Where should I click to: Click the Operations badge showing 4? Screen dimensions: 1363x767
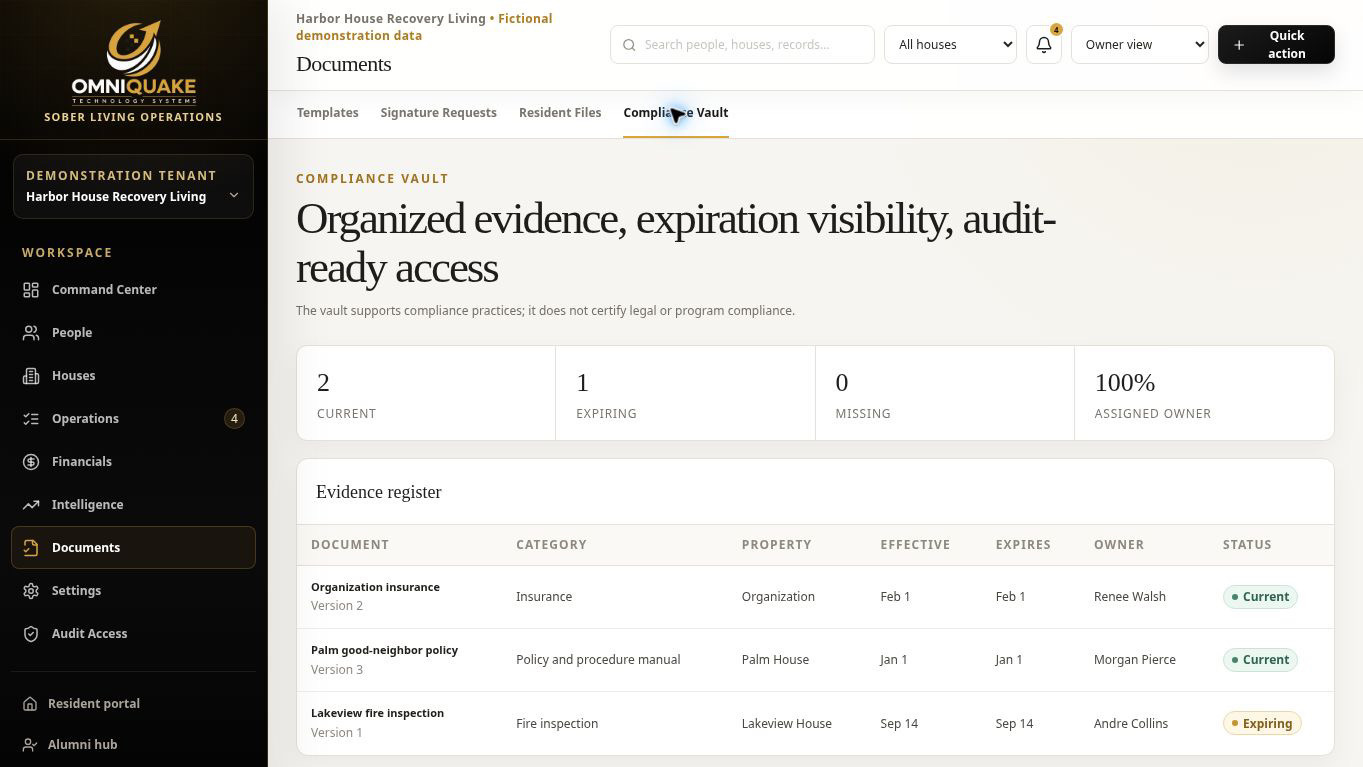click(234, 419)
